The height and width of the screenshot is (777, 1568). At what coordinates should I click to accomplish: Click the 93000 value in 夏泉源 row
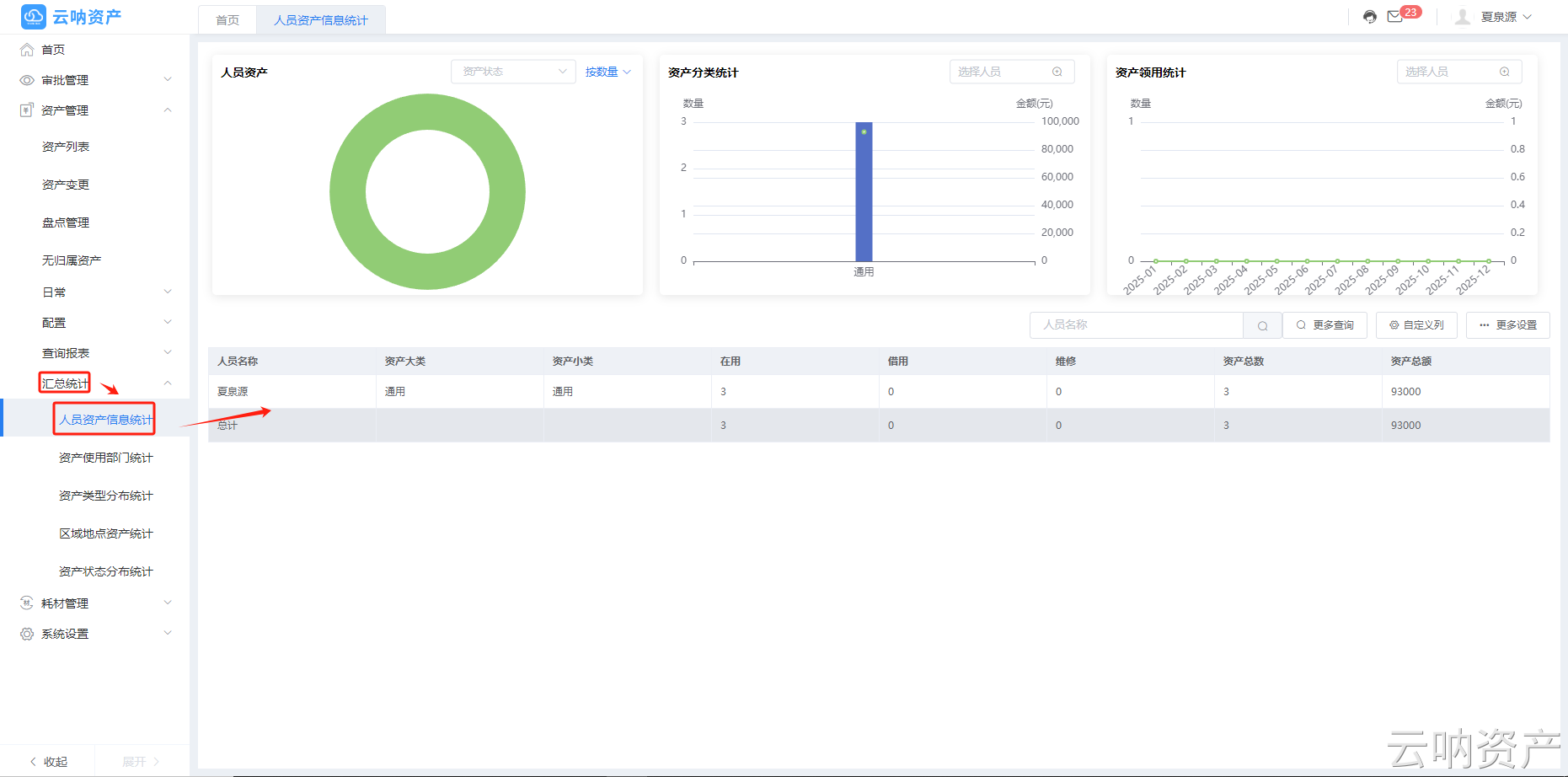(x=1406, y=392)
